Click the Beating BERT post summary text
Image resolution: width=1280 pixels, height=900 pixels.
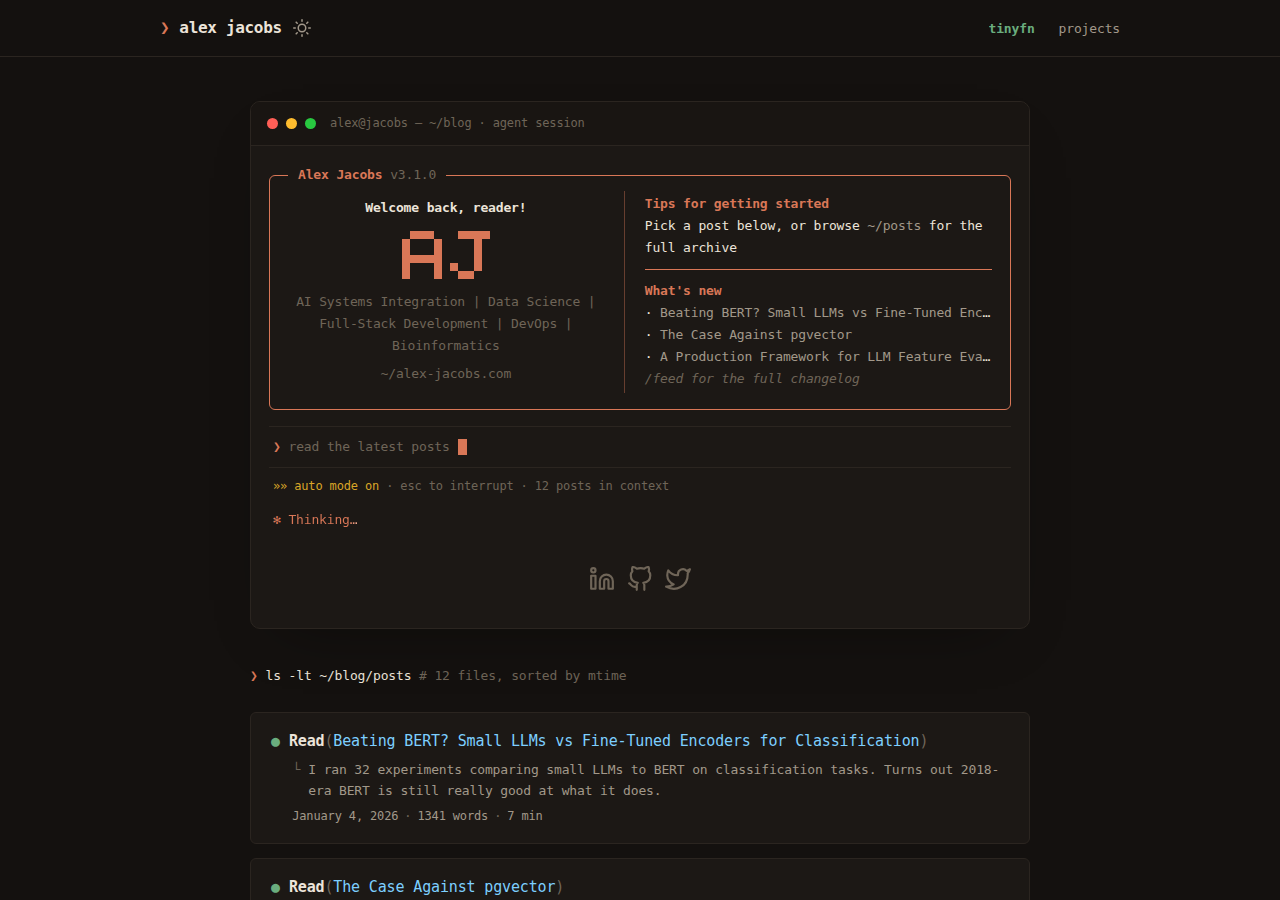coord(653,780)
